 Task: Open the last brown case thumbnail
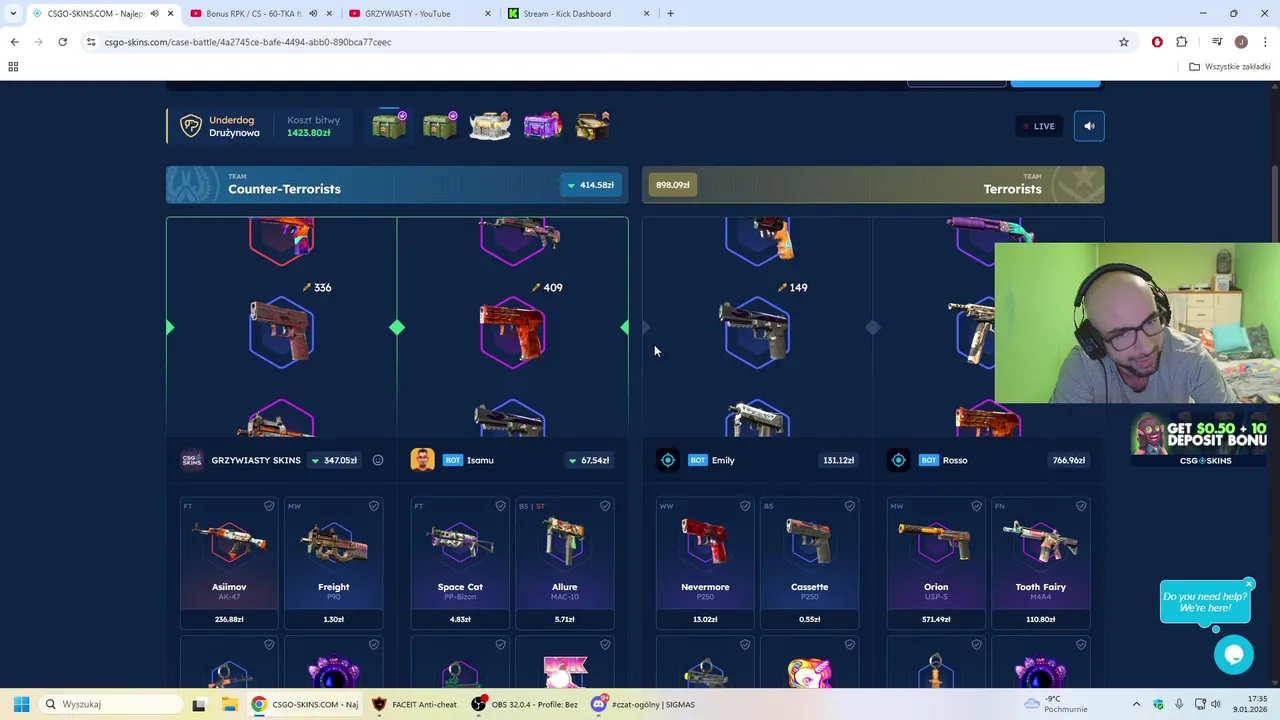point(593,126)
